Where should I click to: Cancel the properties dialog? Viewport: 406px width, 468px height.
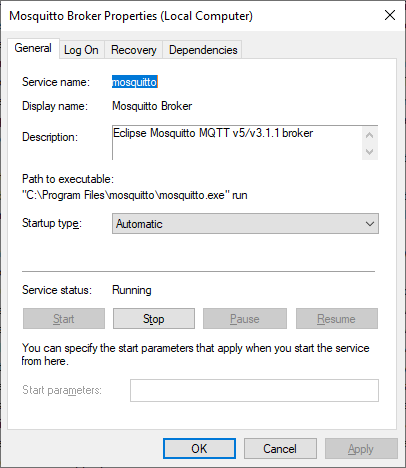coord(280,449)
